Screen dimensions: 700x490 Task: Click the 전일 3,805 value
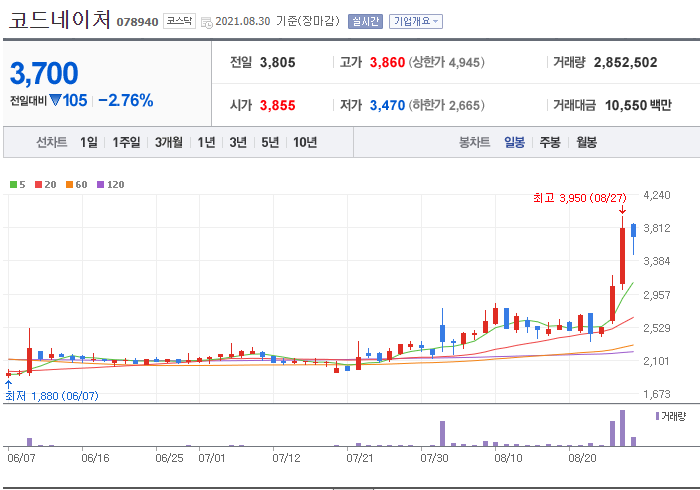coord(277,62)
